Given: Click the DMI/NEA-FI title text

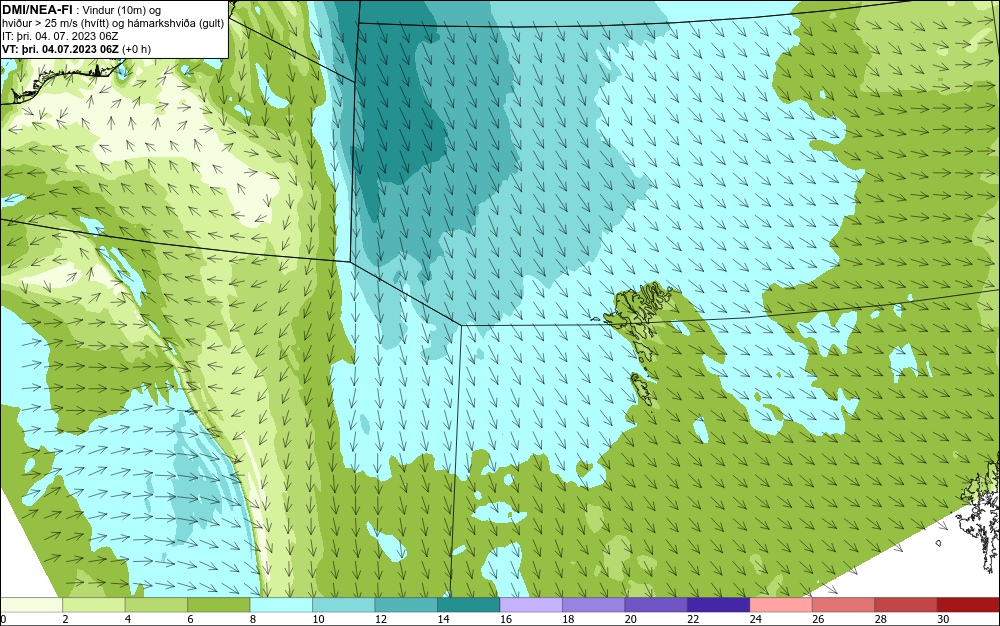Looking at the screenshot, I should click(x=37, y=10).
